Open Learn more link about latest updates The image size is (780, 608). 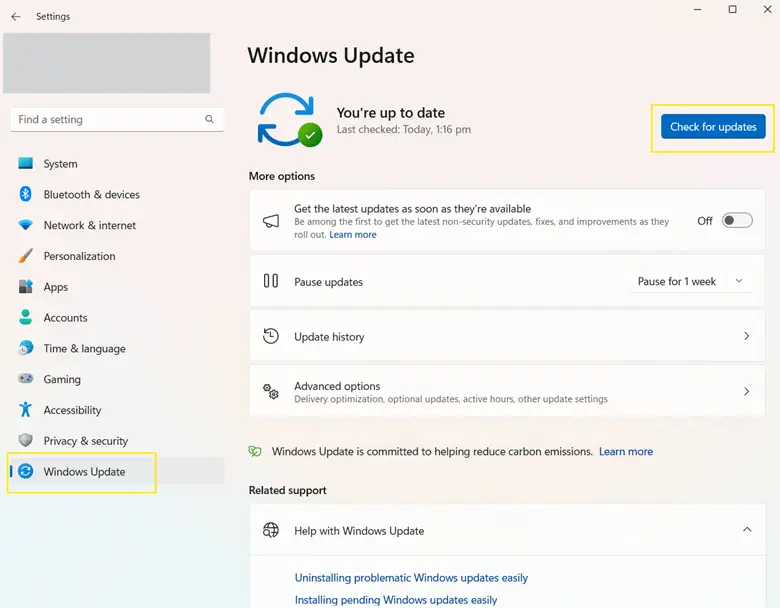353,234
